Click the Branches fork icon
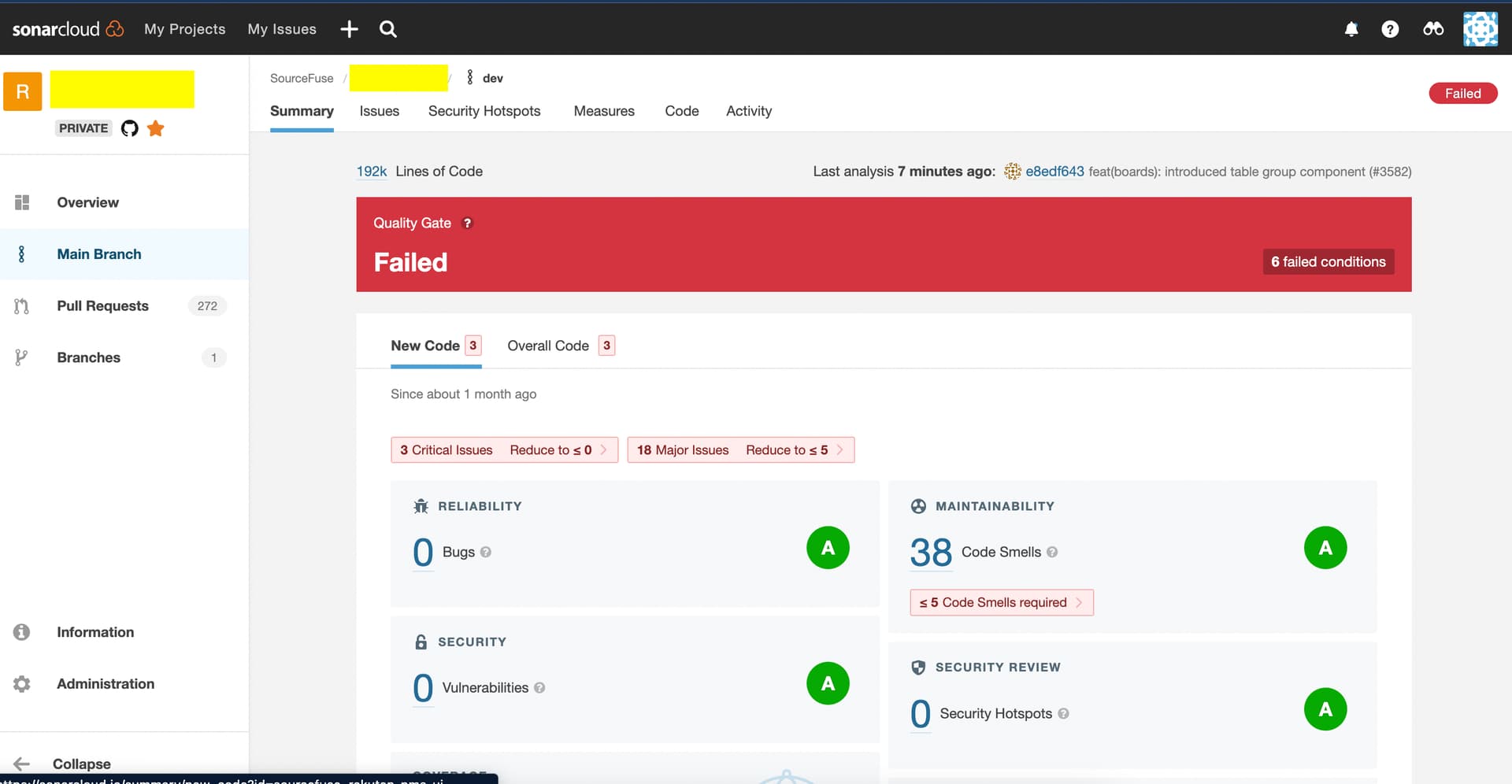 click(21, 357)
